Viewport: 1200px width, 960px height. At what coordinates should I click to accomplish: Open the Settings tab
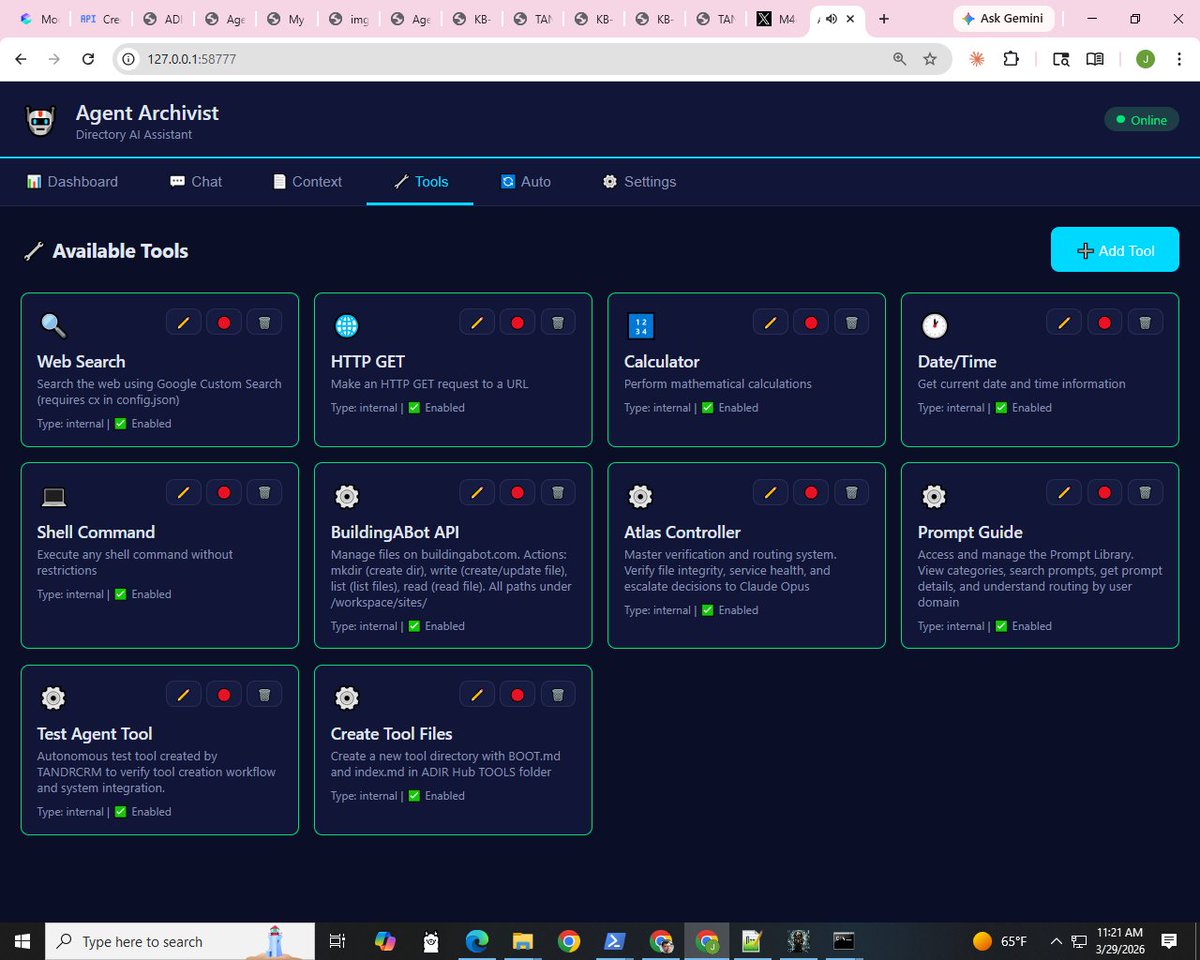[639, 181]
